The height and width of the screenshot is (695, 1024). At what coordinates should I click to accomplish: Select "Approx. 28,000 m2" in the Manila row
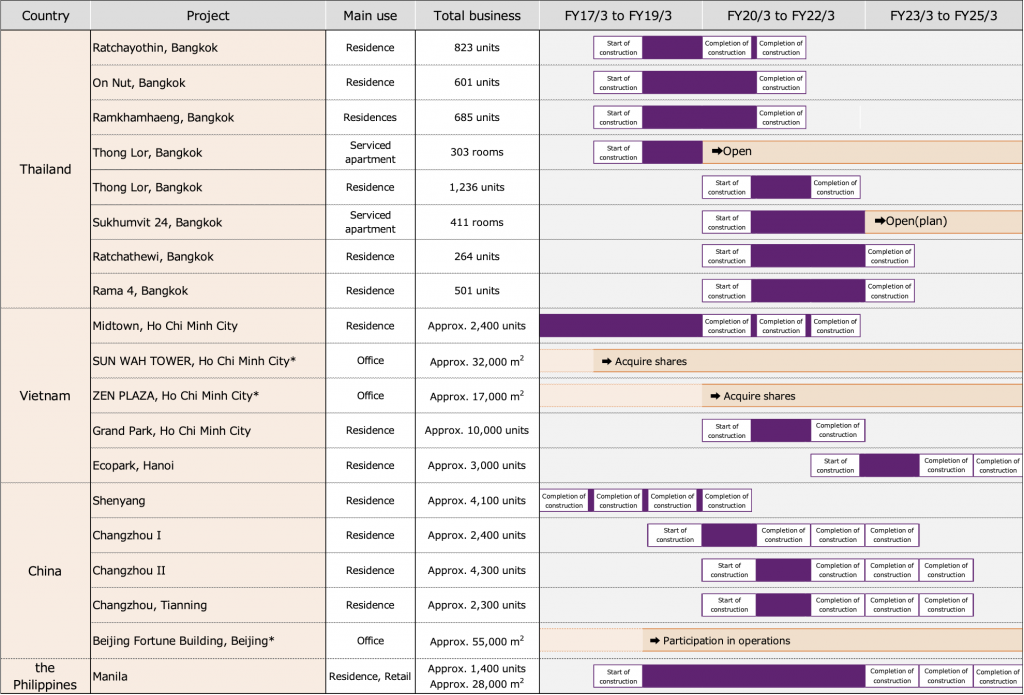(x=477, y=684)
